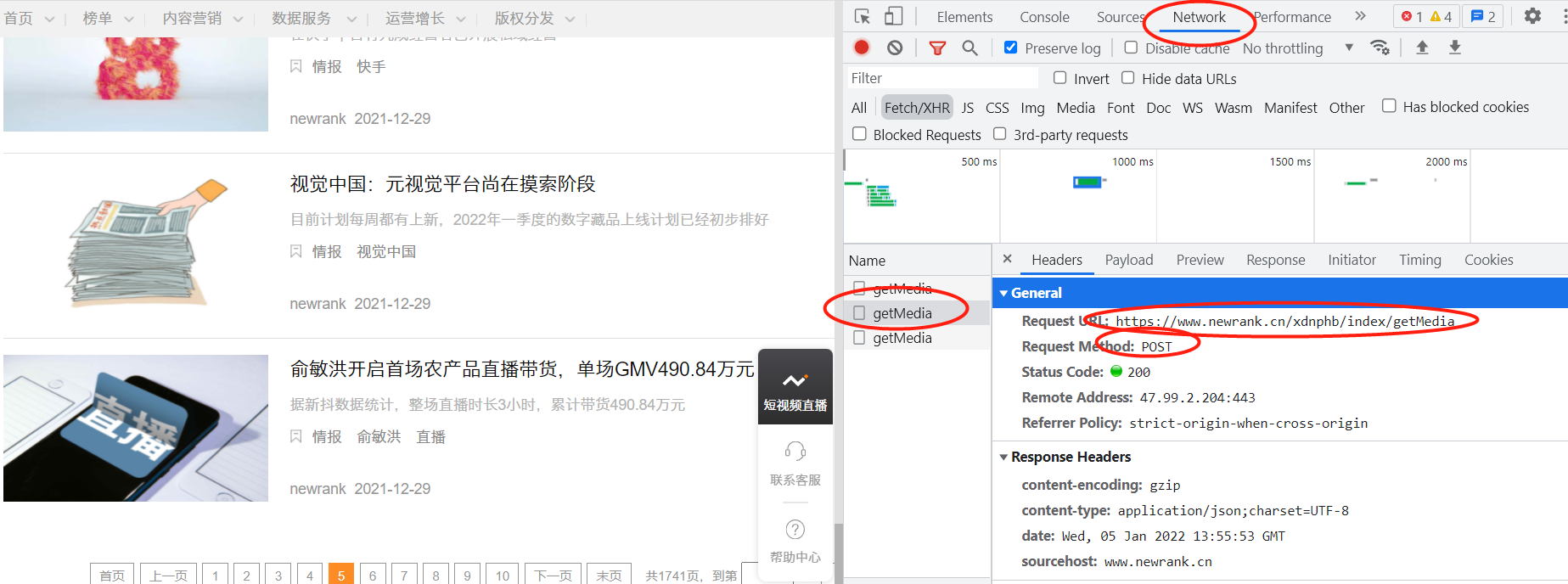The width and height of the screenshot is (1568, 584).
Task: Open network conditions wifi icon
Action: (1380, 48)
